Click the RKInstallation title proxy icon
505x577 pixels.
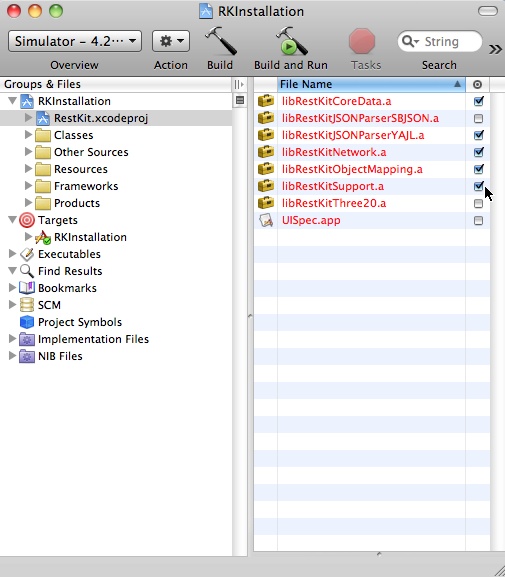point(206,11)
